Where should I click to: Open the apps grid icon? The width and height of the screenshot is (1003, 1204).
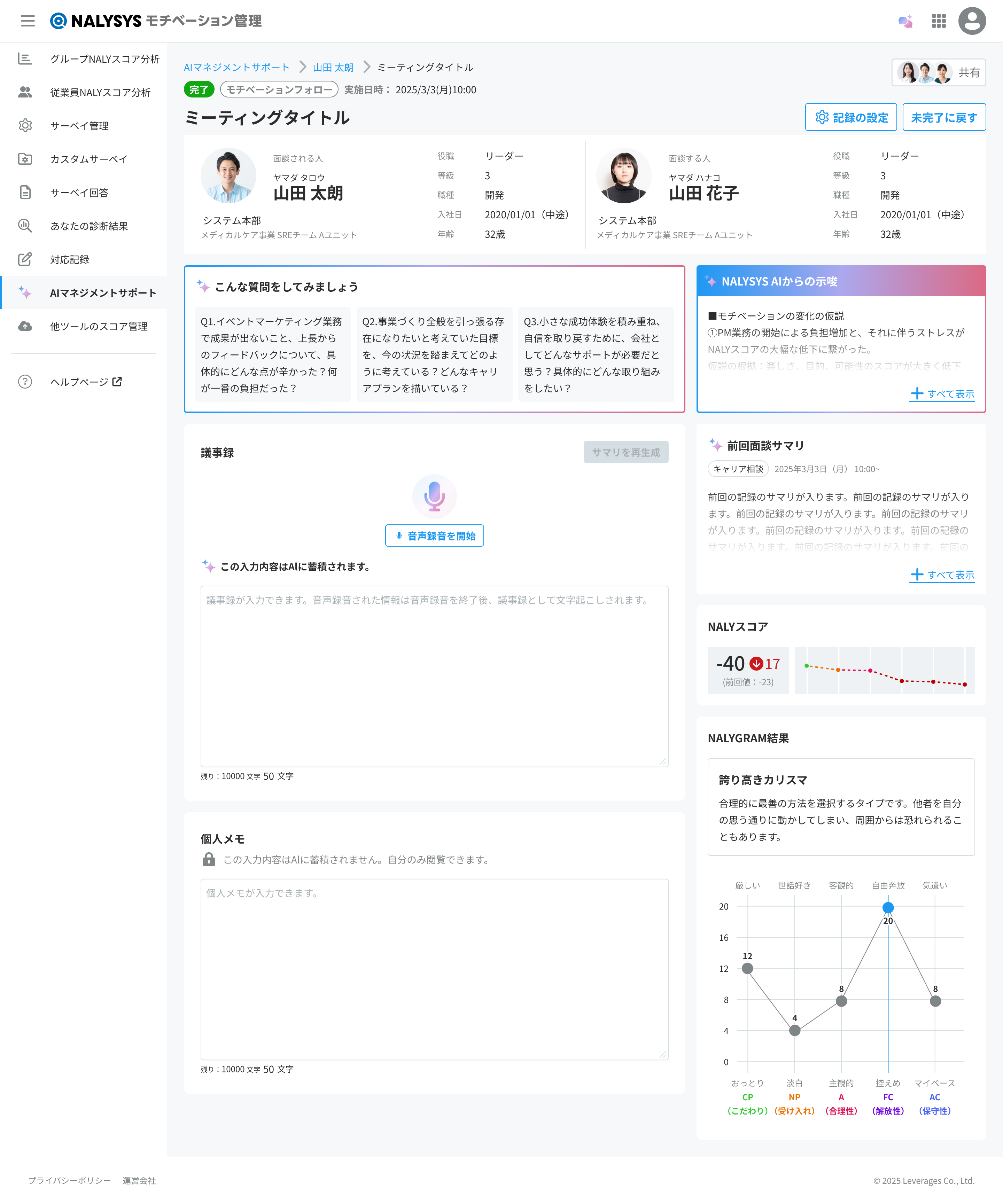click(x=939, y=21)
